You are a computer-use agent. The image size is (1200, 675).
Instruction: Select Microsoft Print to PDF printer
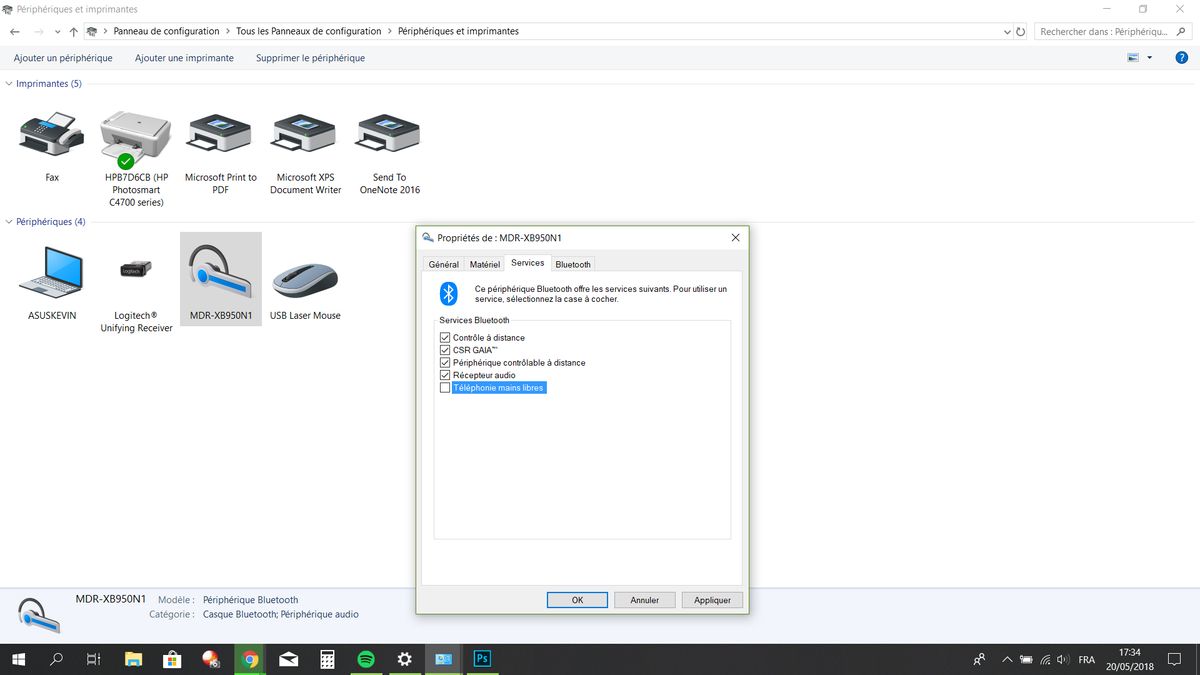pos(220,135)
